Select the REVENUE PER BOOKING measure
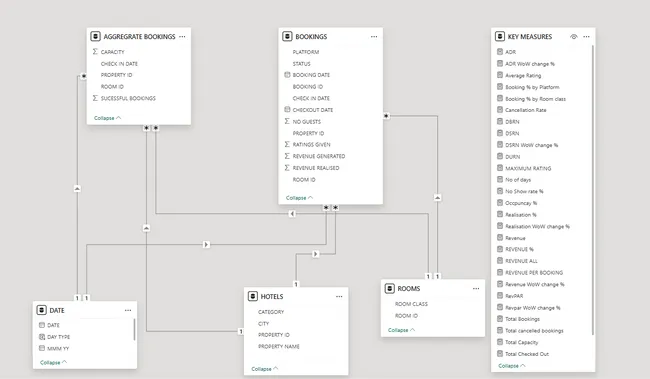The height and width of the screenshot is (379, 650). (x=530, y=273)
